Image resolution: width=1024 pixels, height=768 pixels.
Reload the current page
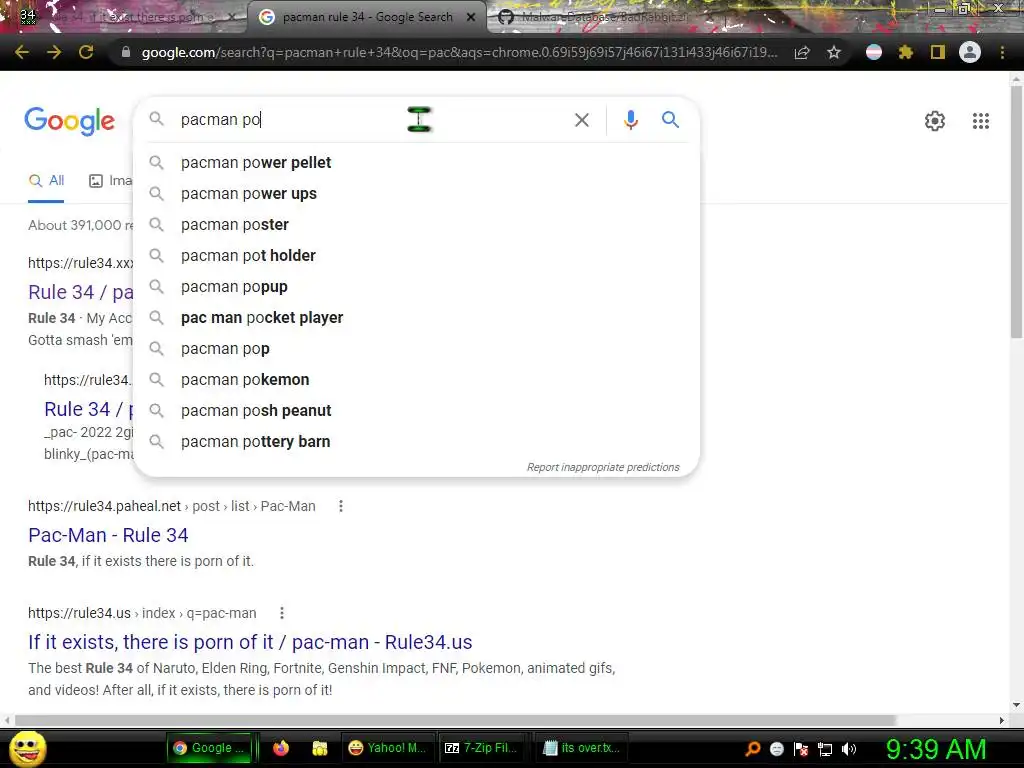pos(86,52)
